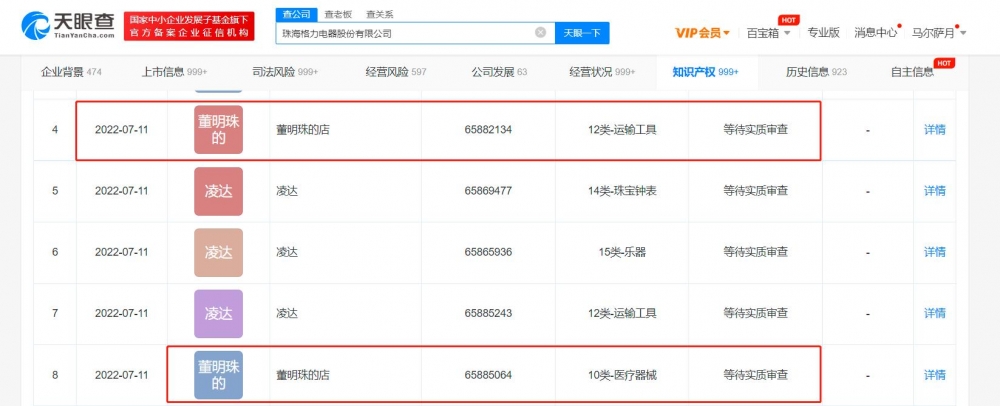Switch to the 上市信息 tab
Screen dimensions: 1000x406
[174, 72]
